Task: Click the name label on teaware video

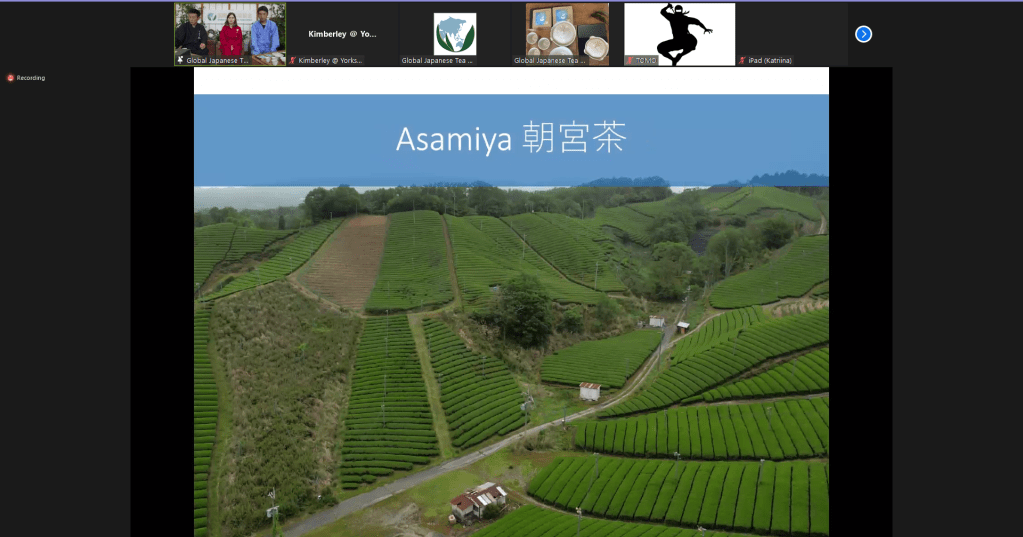Action: [550, 60]
